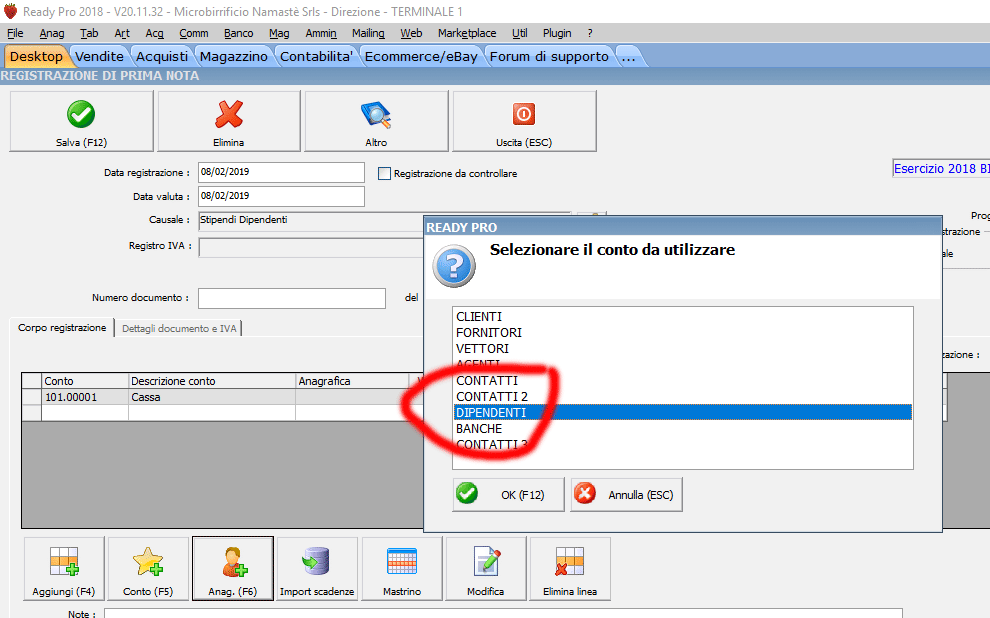The image size is (990, 618).
Task: Click the Ready Pro strawberry title icon
Action: [x=11, y=11]
